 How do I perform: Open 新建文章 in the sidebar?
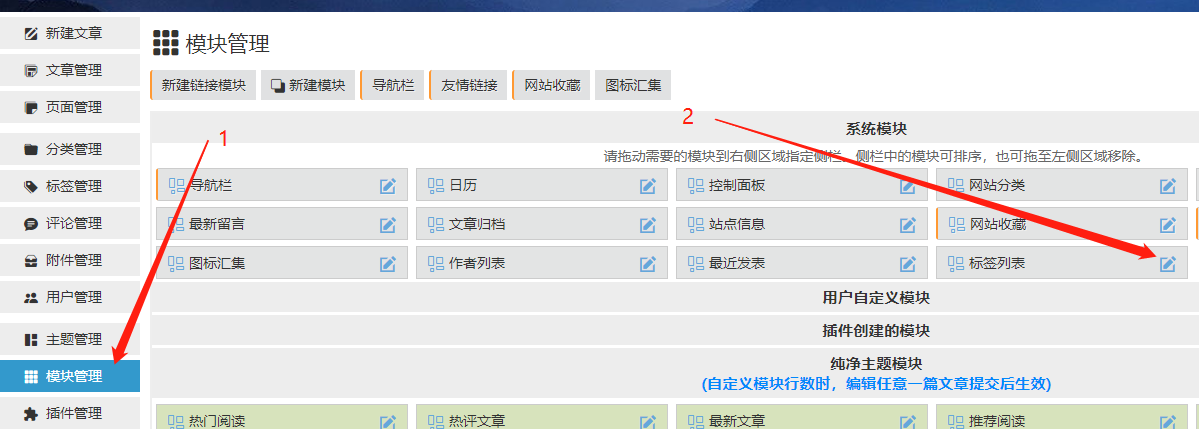point(70,33)
